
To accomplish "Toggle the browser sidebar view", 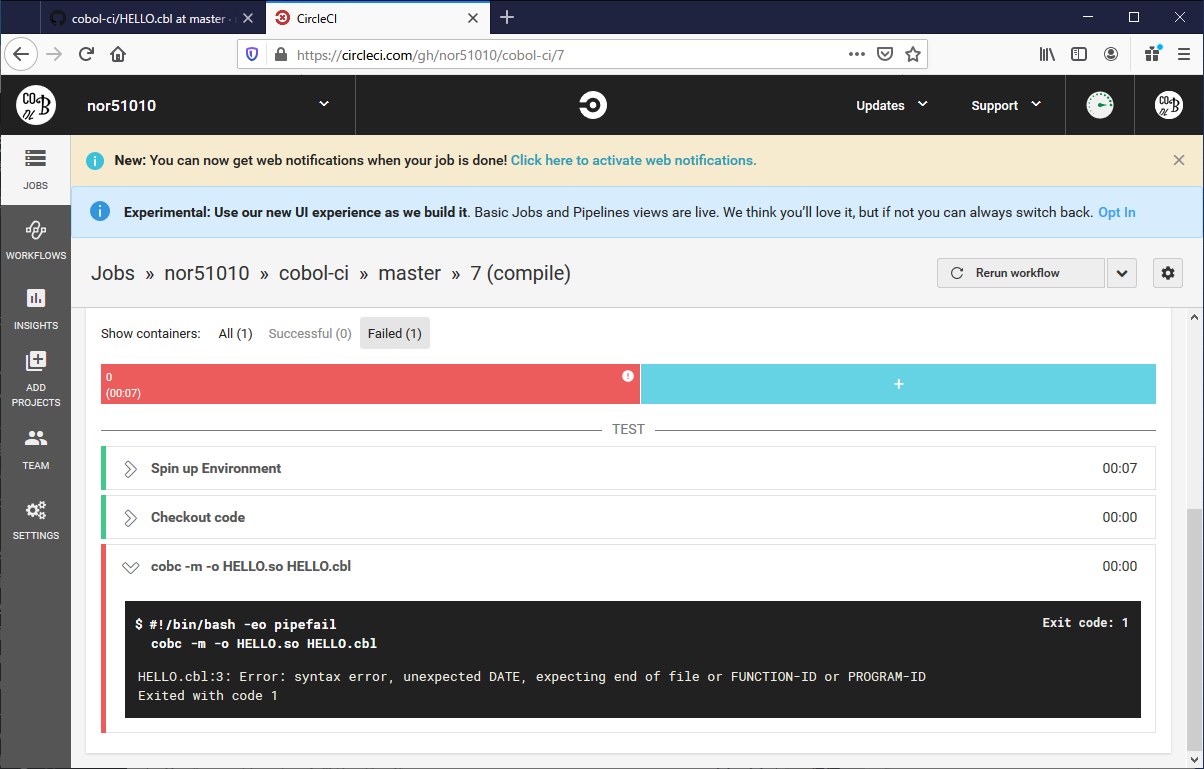I will (x=1079, y=54).
